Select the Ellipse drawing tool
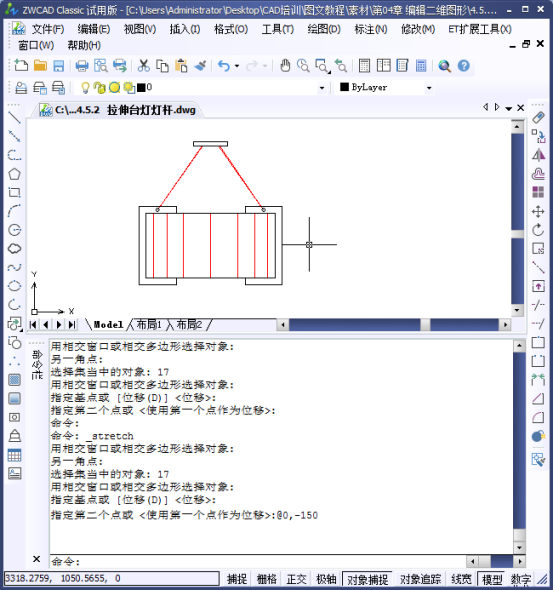This screenshot has width=554, height=590. 14,286
